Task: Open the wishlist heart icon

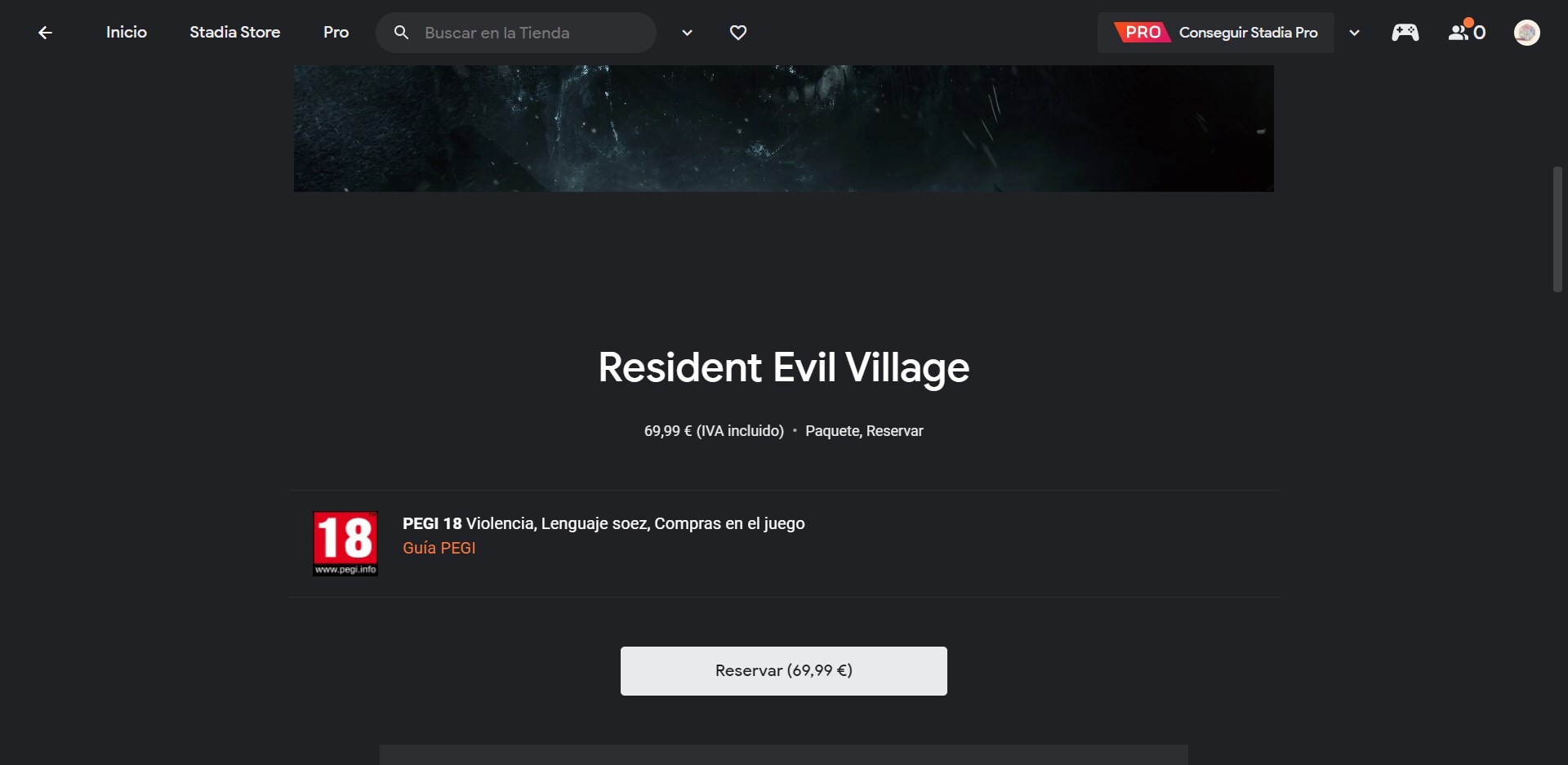Action: 738,33
